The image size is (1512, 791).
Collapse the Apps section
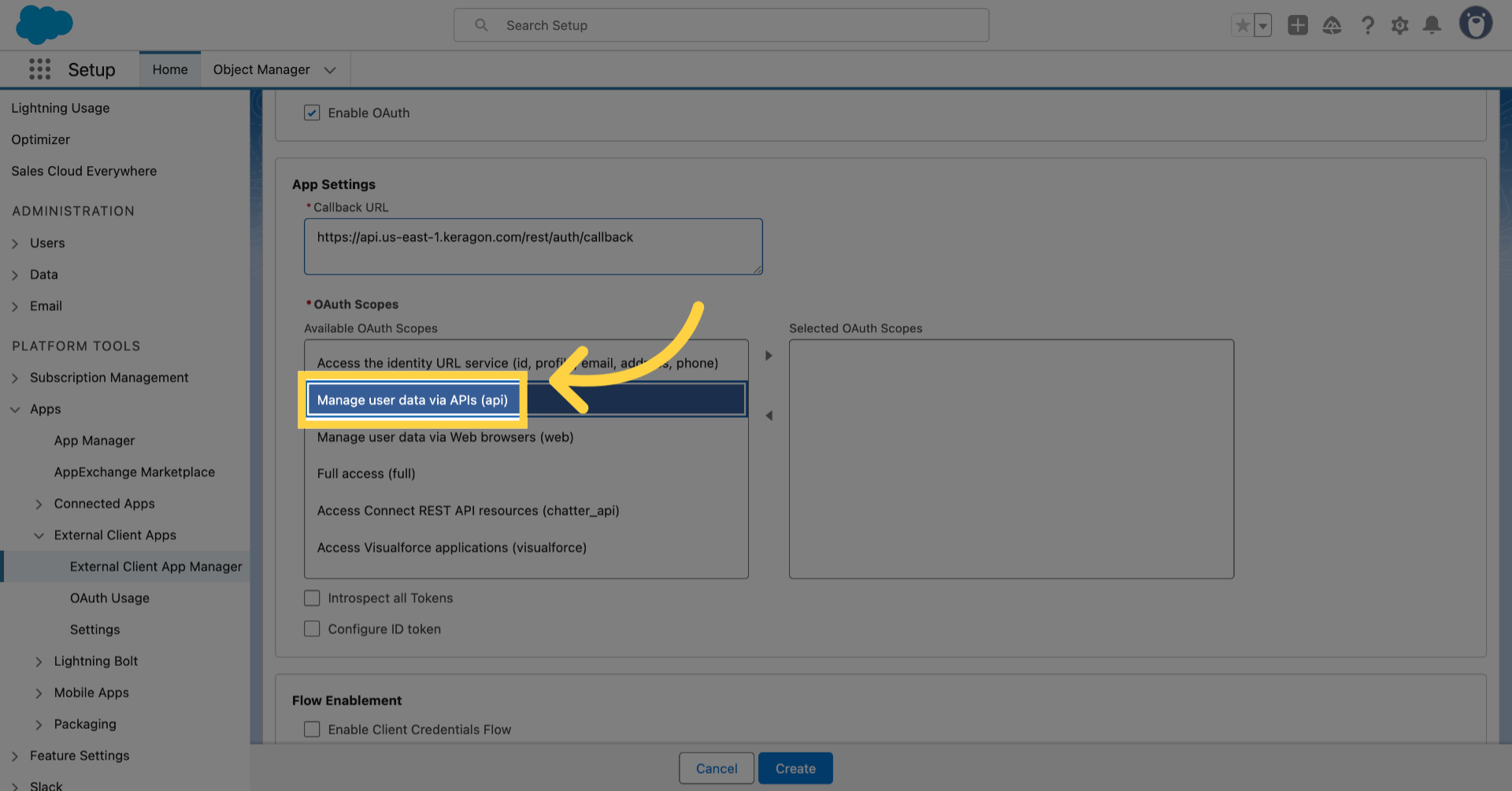click(15, 408)
